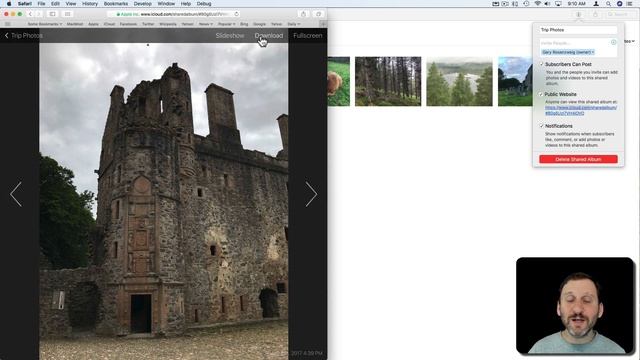Viewport: 640px width, 360px height.
Task: Toggle Notifications checkbox
Action: point(542,126)
